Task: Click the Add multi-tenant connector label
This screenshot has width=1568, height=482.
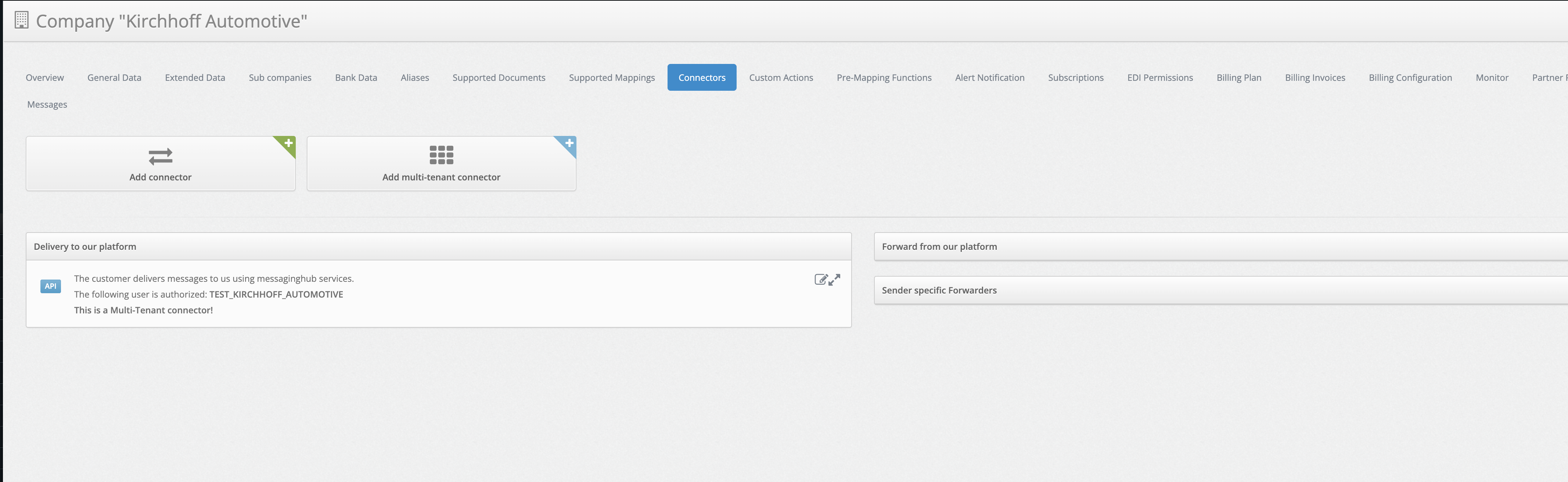Action: [441, 177]
